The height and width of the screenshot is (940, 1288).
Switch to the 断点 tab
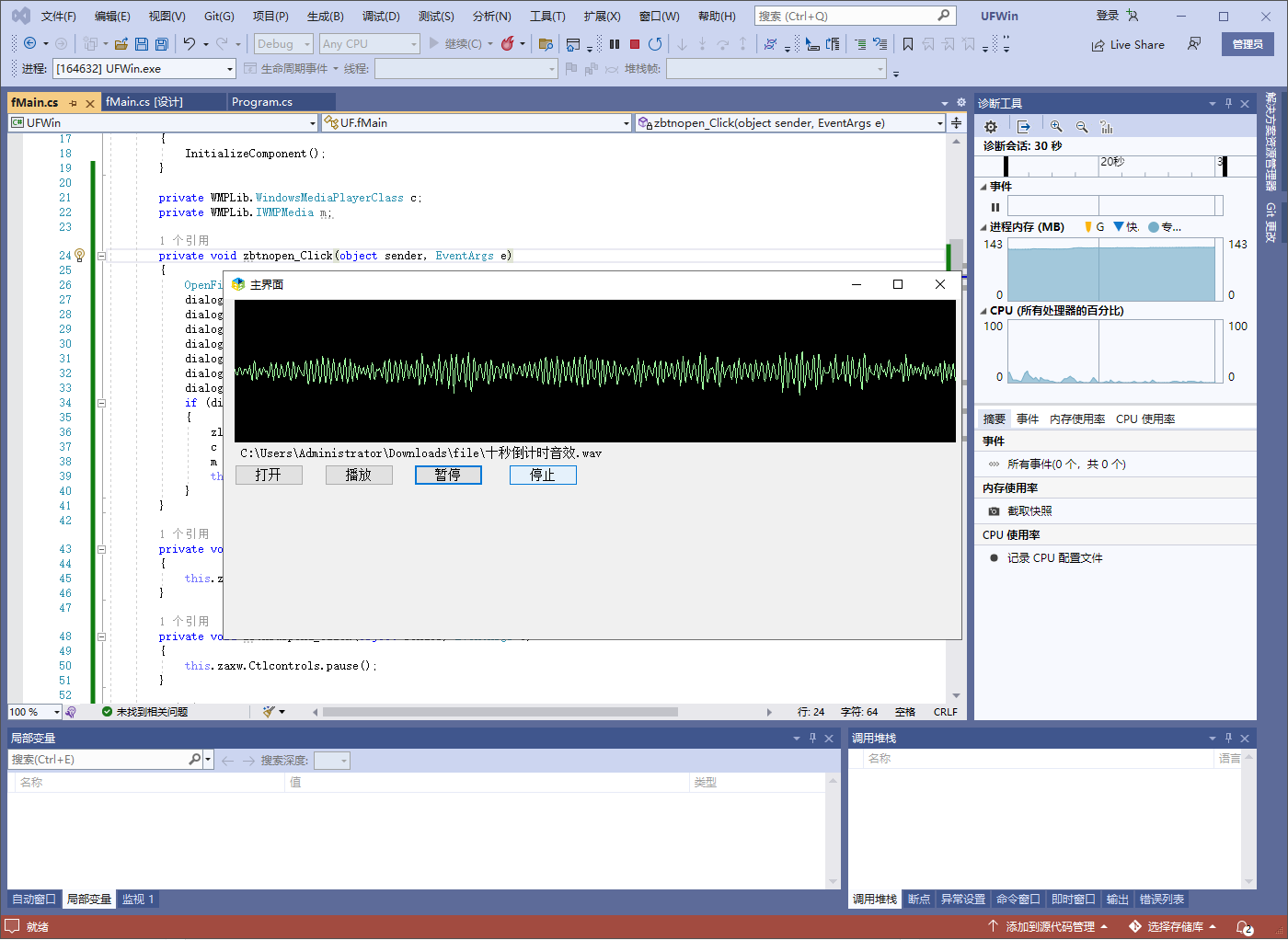(919, 900)
